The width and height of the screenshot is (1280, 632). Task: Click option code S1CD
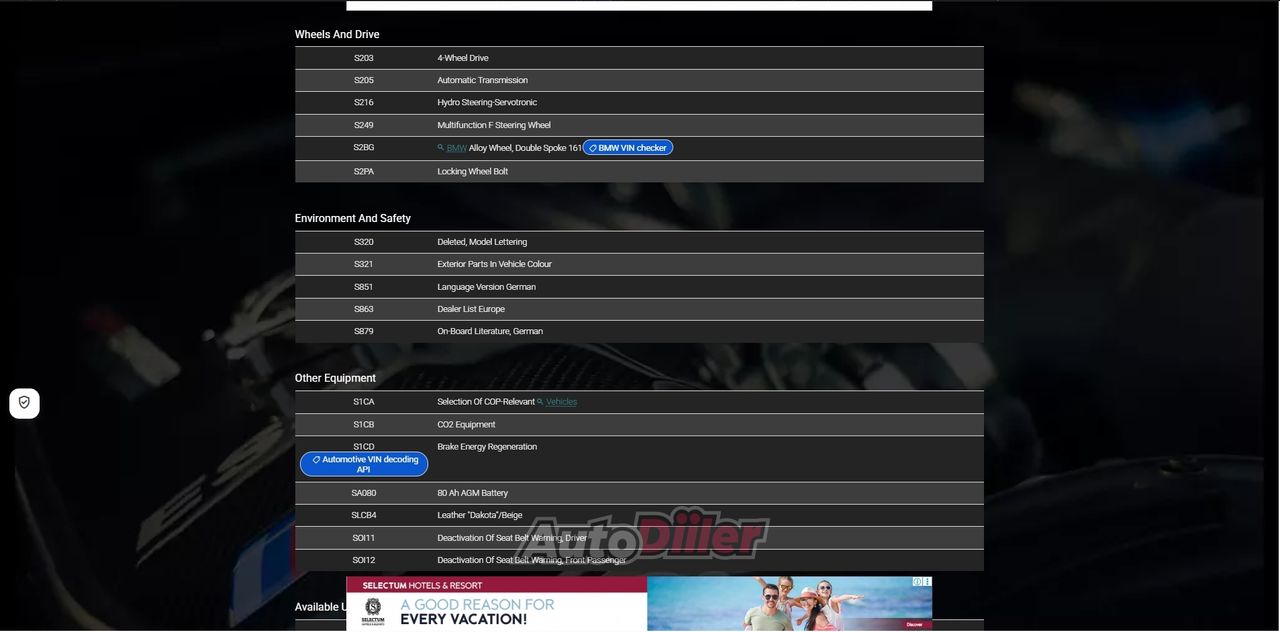pos(364,447)
